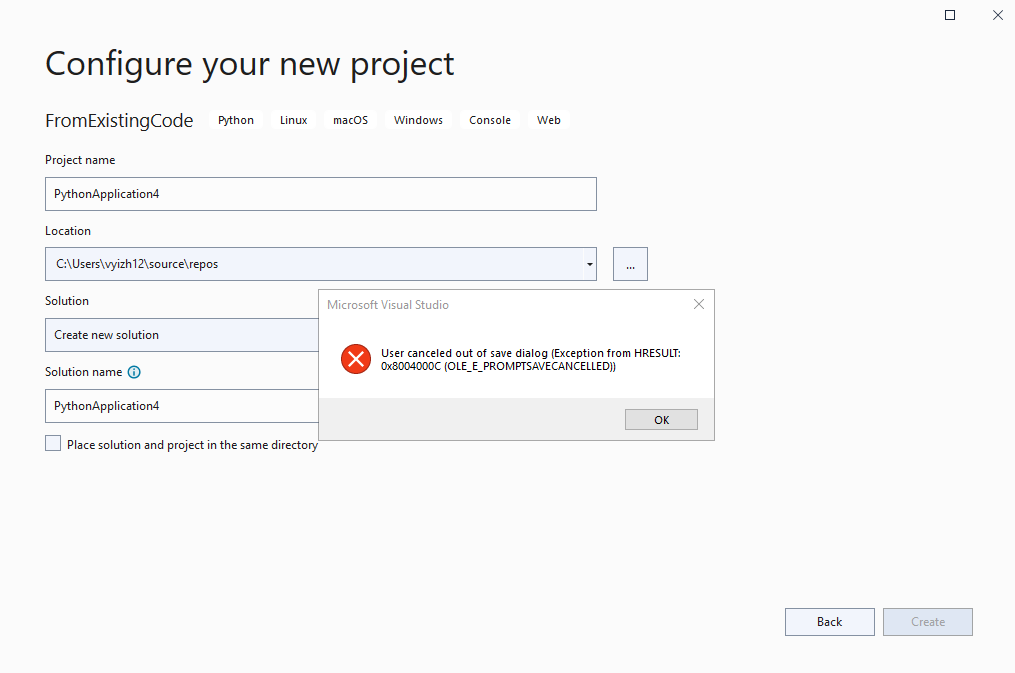Image resolution: width=1015 pixels, height=673 pixels.
Task: Click the info icon beside Solution name
Action: 135,371
